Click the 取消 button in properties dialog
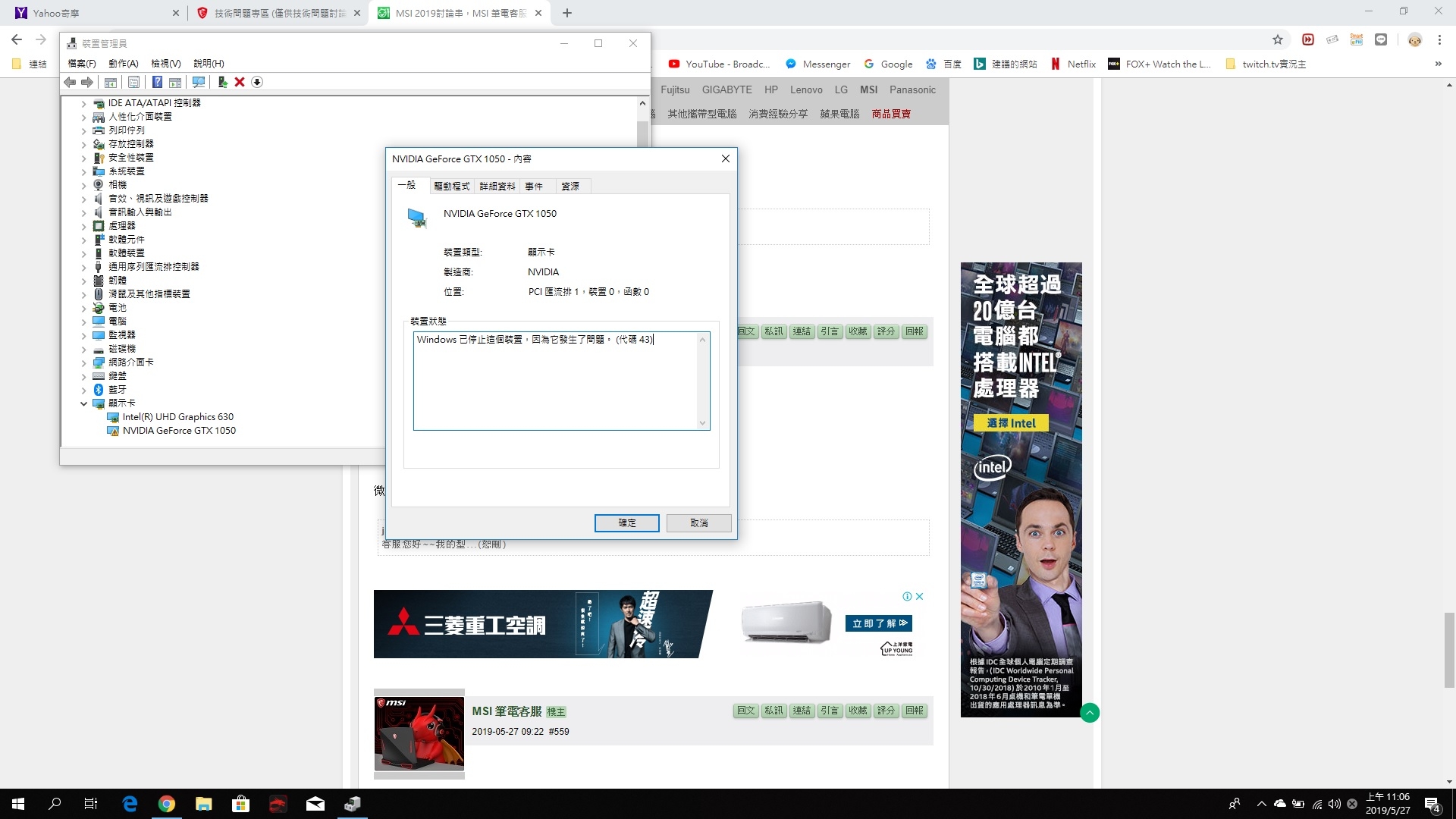Image resolution: width=1456 pixels, height=819 pixels. click(x=699, y=523)
